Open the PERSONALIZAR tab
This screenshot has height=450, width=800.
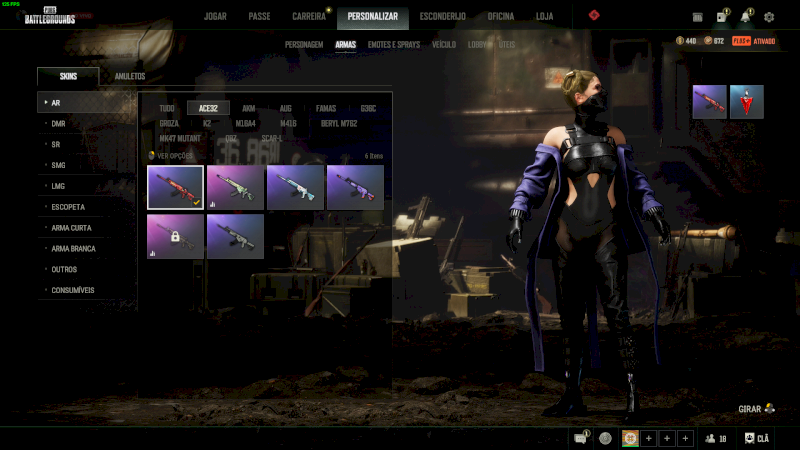click(x=372, y=16)
